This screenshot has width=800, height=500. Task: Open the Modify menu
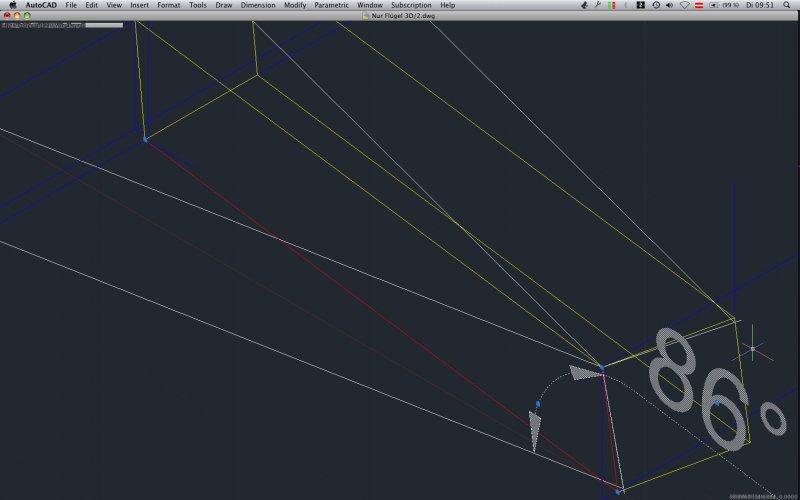[x=295, y=5]
